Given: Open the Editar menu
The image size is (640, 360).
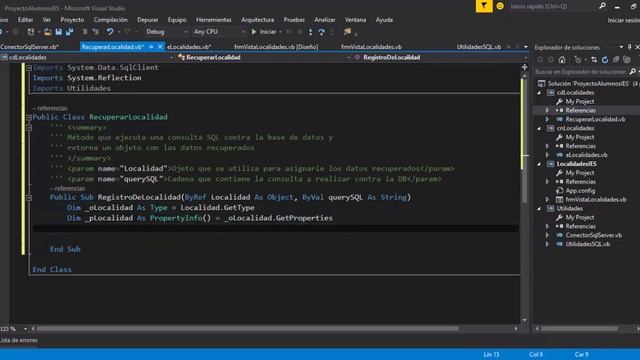Looking at the screenshot, I should [x=25, y=20].
